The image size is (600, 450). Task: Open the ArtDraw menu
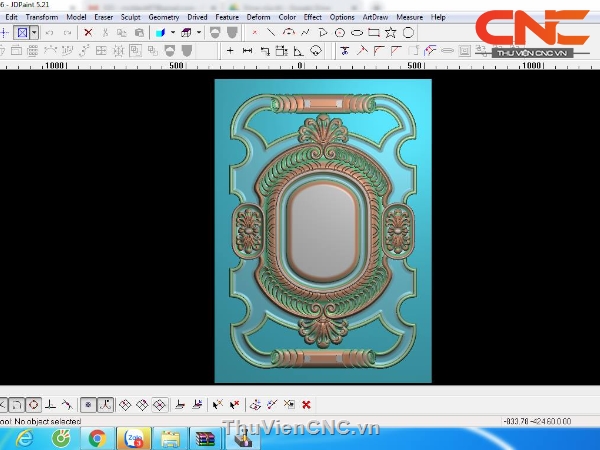tap(376, 17)
